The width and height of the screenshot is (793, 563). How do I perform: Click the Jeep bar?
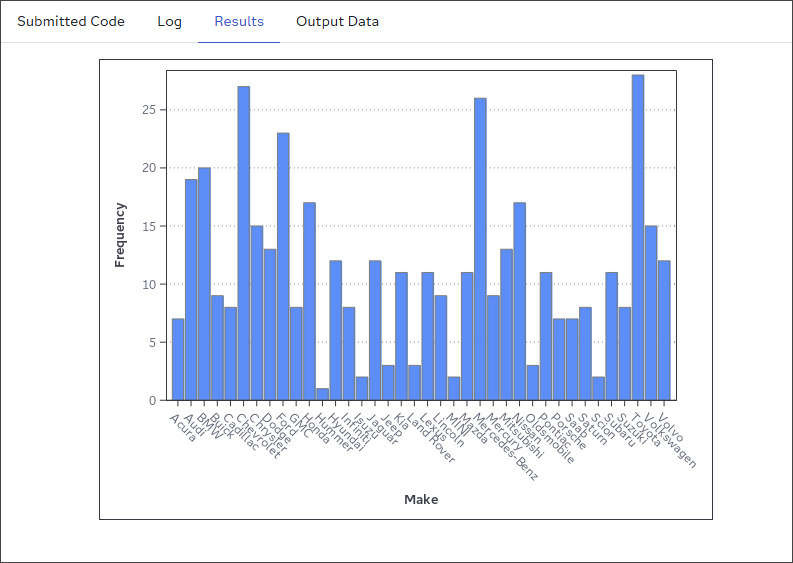click(x=388, y=383)
